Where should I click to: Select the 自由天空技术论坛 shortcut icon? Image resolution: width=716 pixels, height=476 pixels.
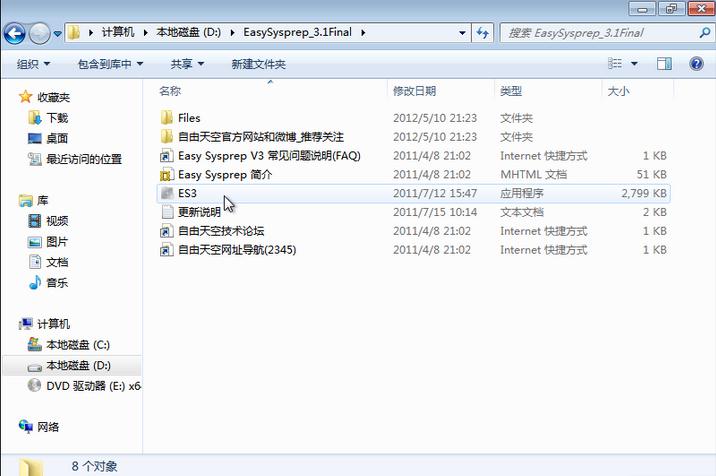point(167,231)
